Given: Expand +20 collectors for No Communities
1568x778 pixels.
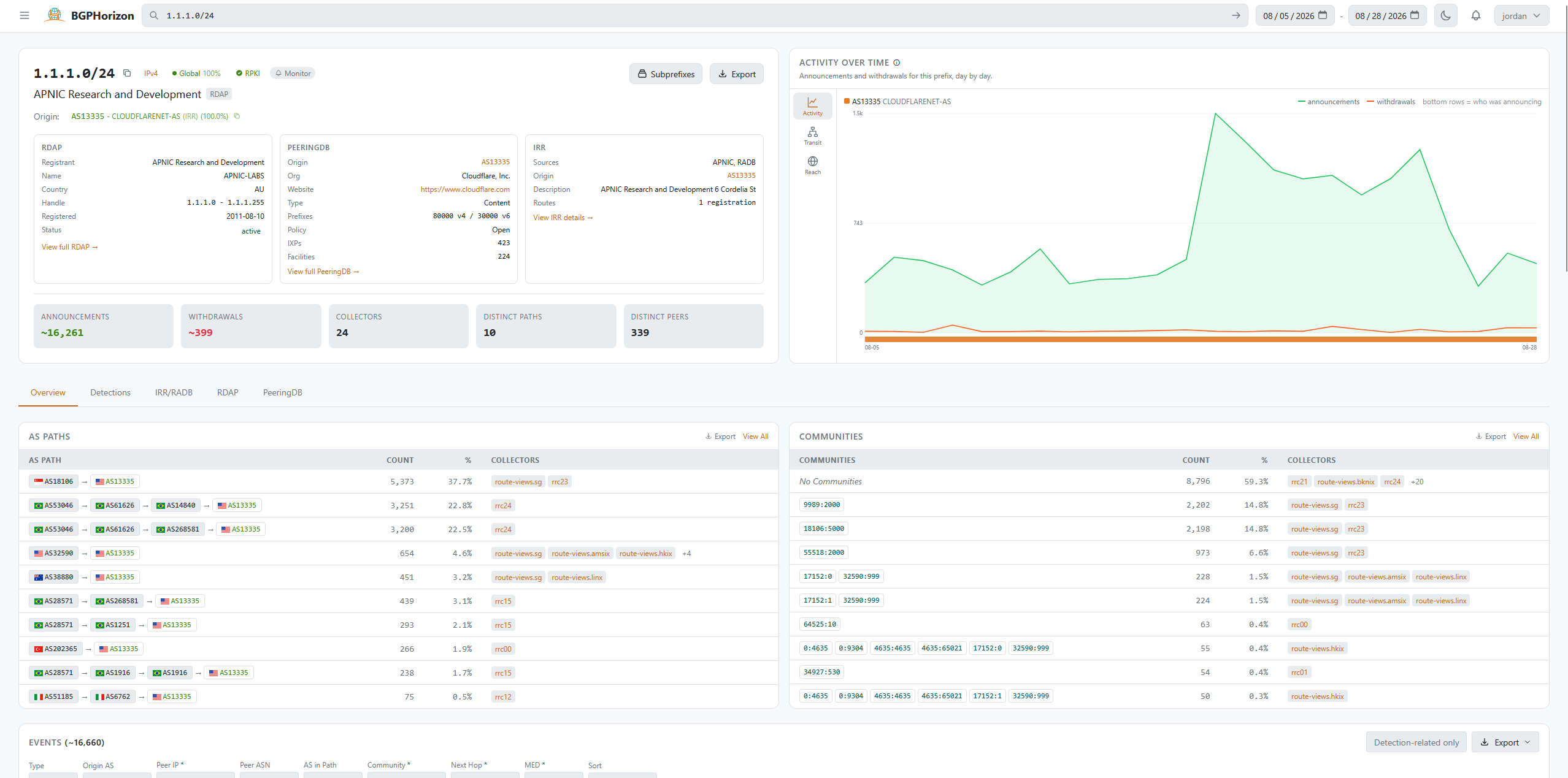Looking at the screenshot, I should (1417, 482).
